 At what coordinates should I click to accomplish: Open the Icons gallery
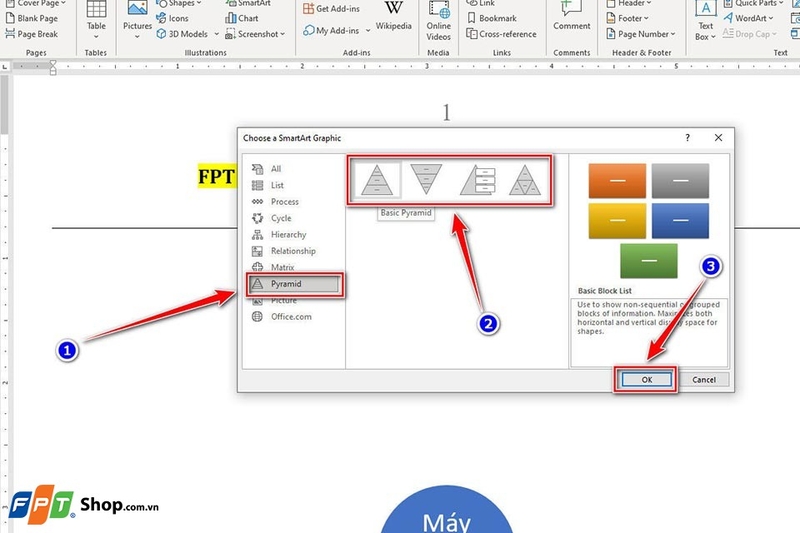point(172,18)
